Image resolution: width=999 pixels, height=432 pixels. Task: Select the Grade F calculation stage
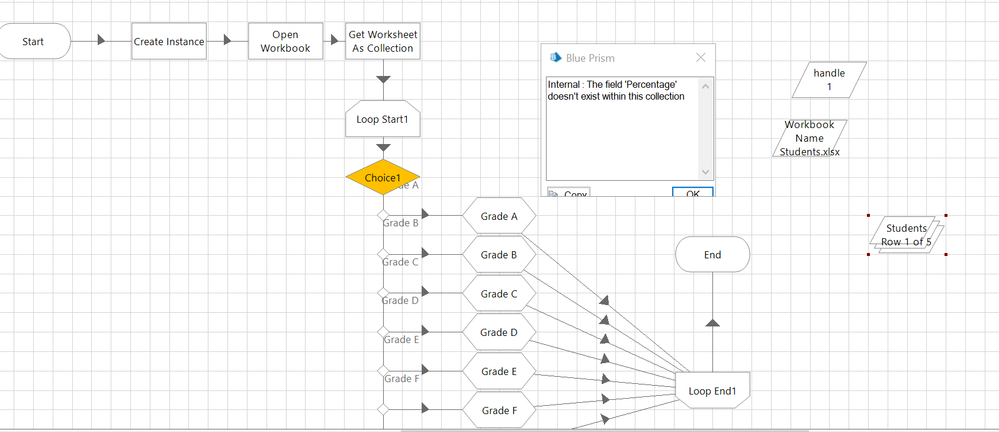499,410
